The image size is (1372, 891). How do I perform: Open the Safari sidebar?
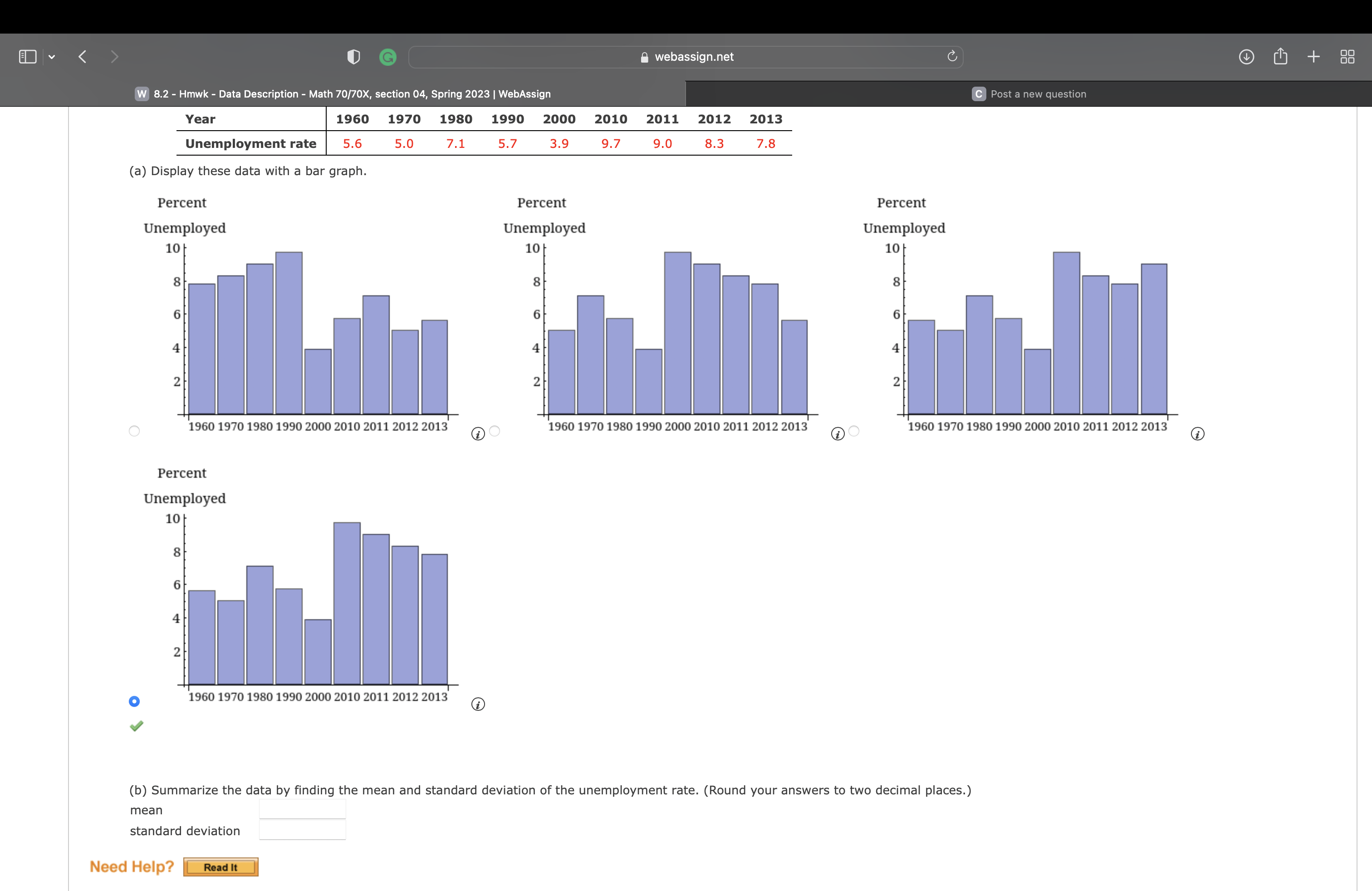coord(27,56)
